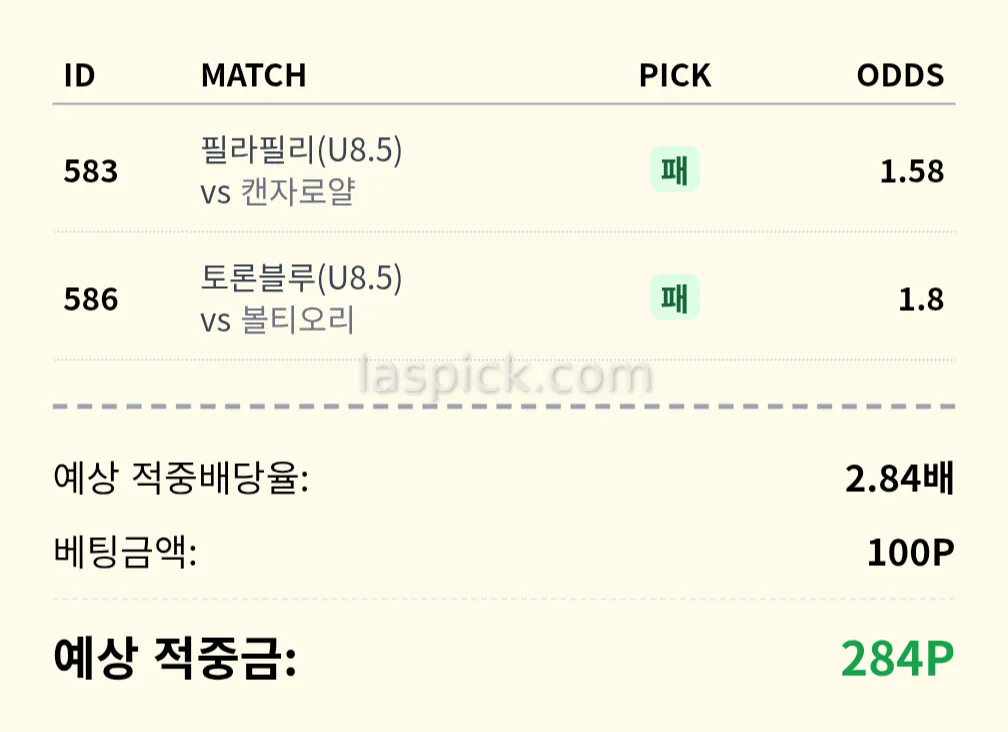Select match ID 583
1008x732 pixels.
[x=91, y=171]
